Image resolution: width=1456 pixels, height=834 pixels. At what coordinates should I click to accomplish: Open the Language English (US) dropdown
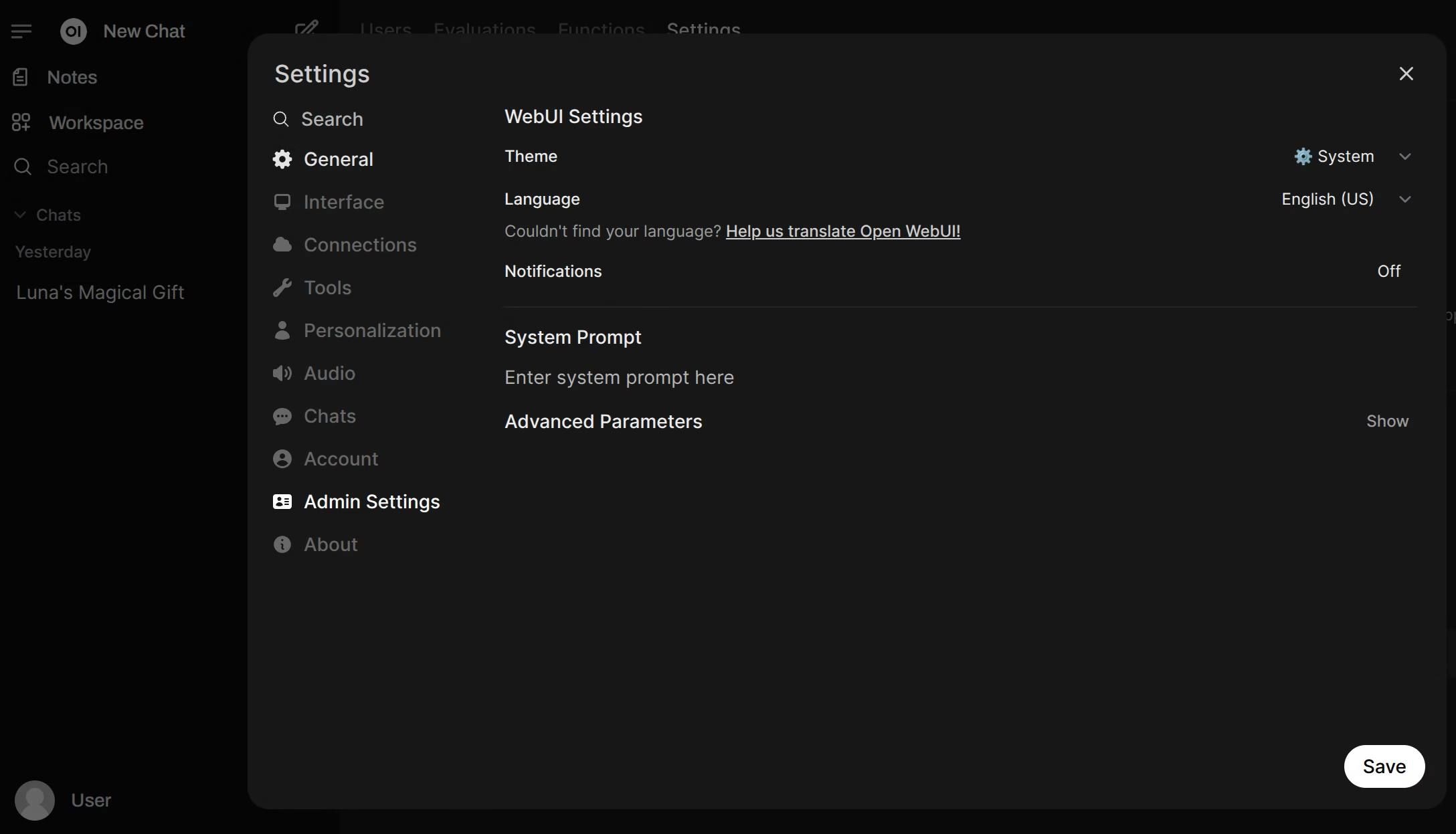(x=1346, y=199)
